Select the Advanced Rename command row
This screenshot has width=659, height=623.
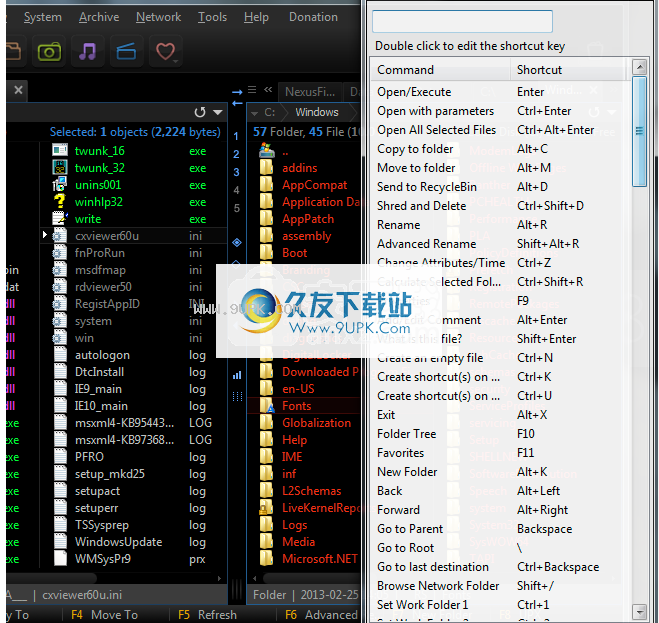click(501, 244)
